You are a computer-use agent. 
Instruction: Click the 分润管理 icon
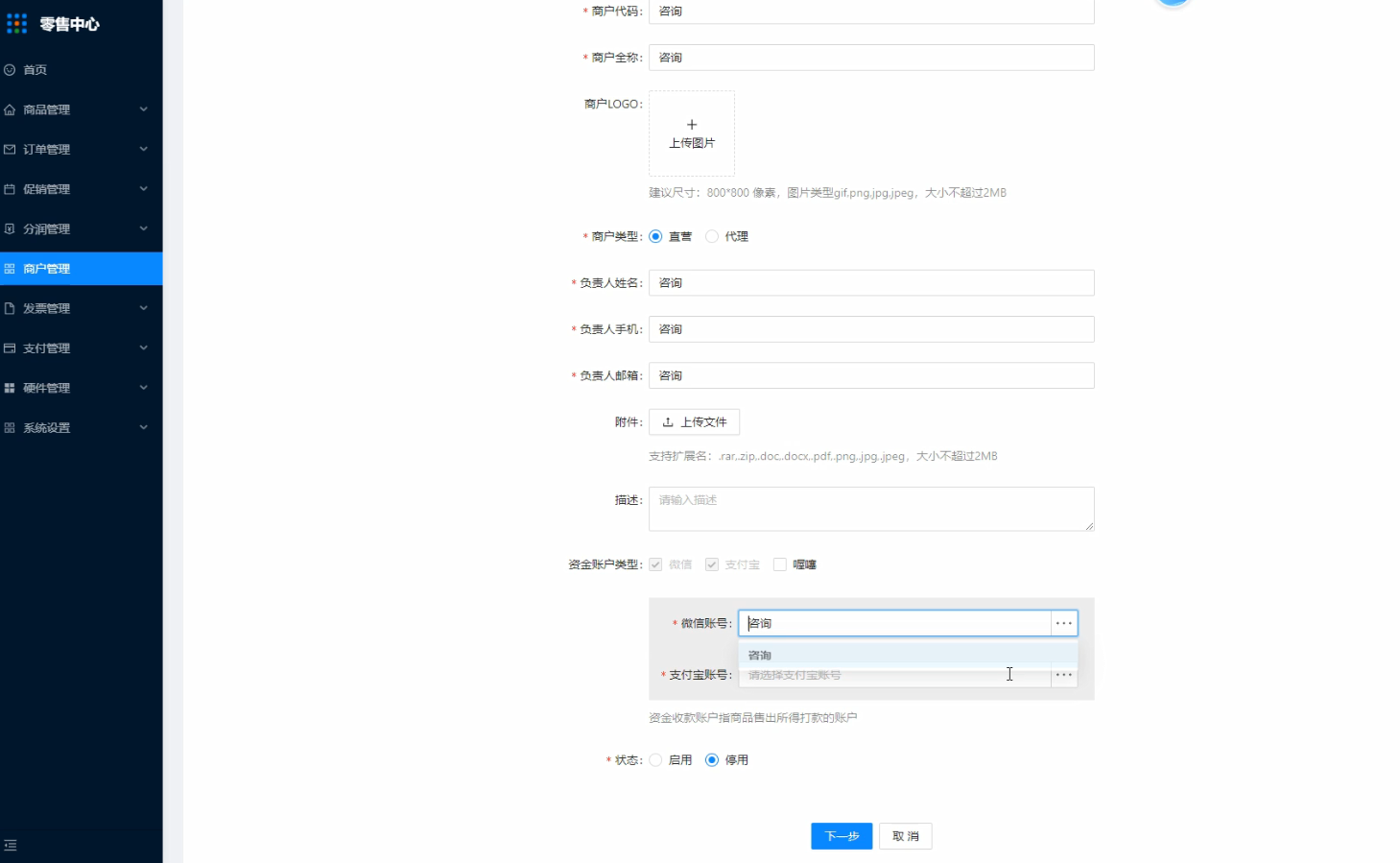coord(10,228)
